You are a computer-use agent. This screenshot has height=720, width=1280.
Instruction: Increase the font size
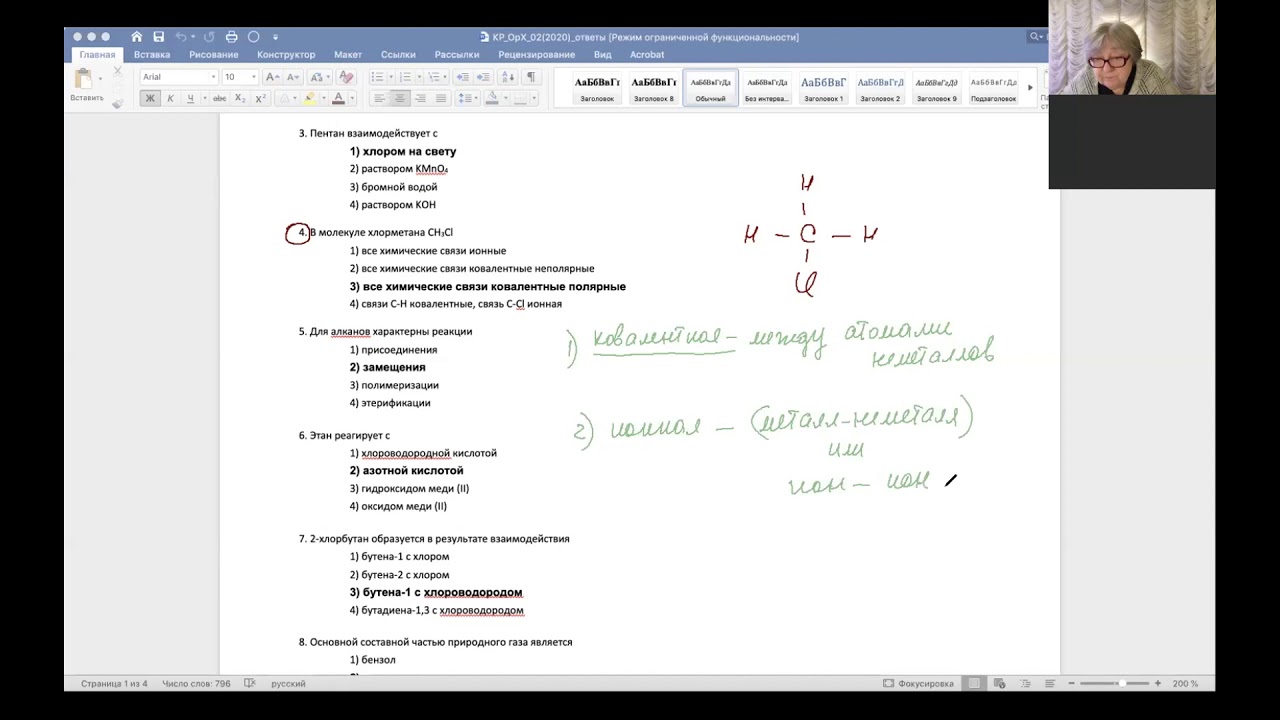tap(272, 77)
